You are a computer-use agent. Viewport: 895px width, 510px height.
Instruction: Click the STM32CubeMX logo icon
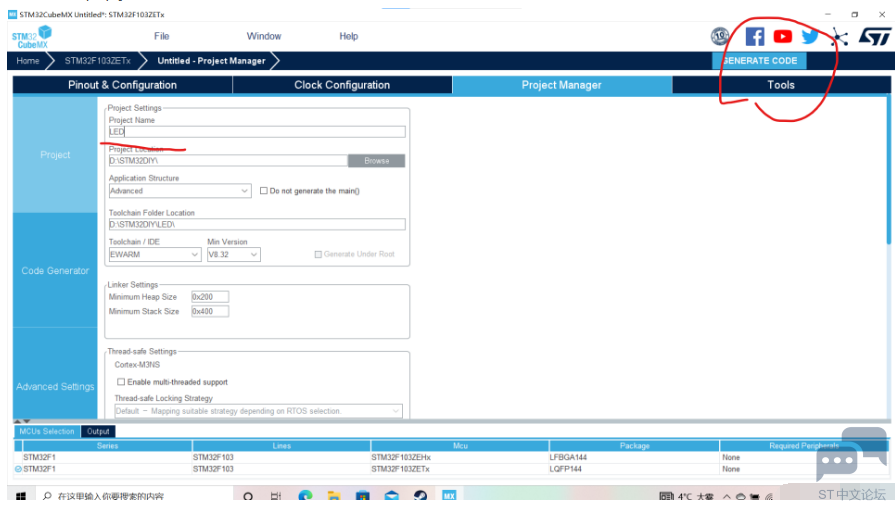pos(32,37)
